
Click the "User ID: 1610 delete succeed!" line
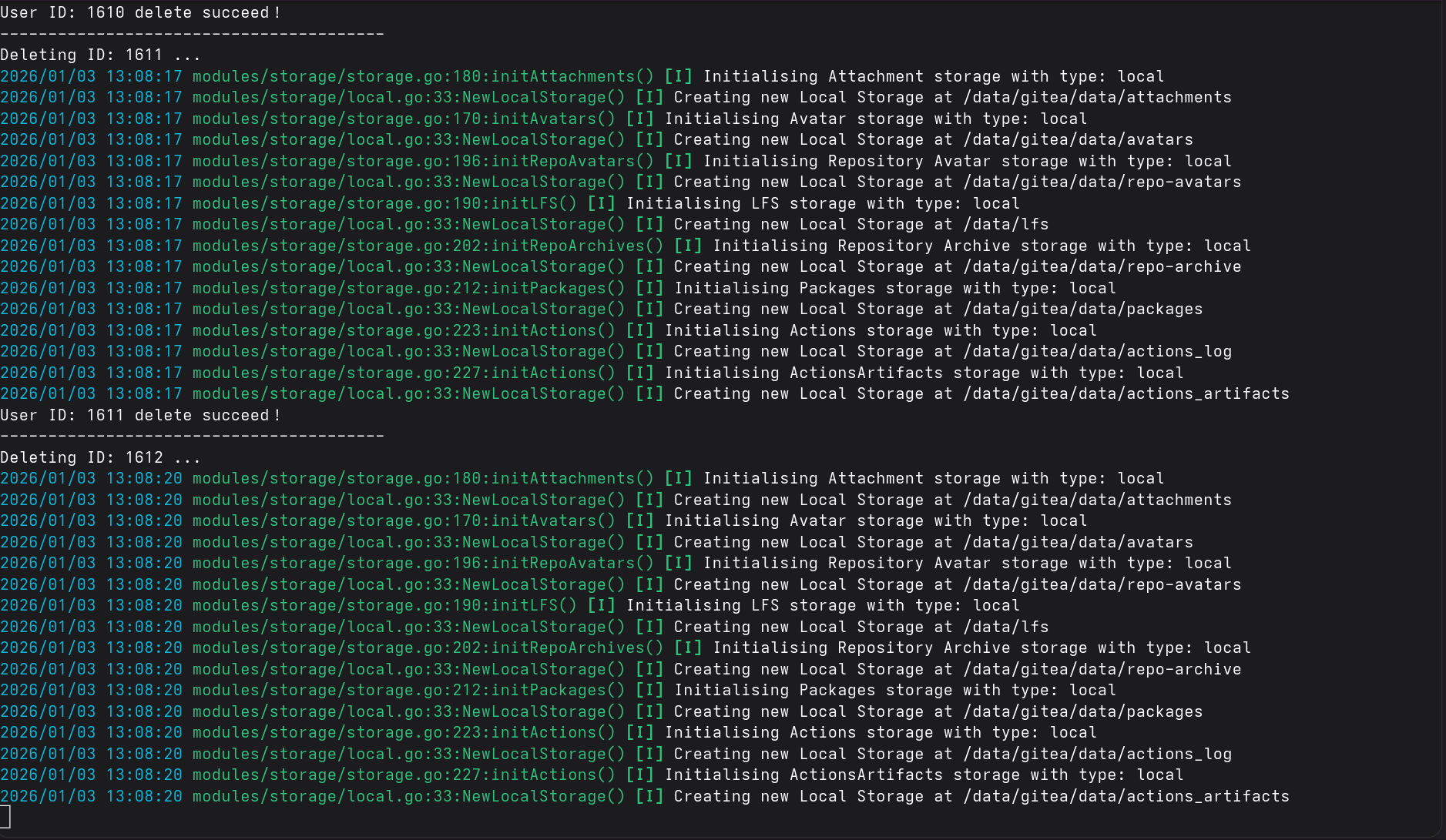click(x=140, y=13)
